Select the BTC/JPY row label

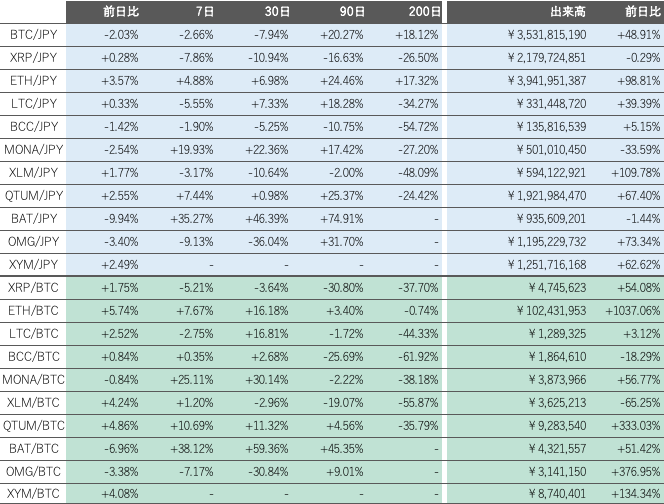click(x=33, y=35)
